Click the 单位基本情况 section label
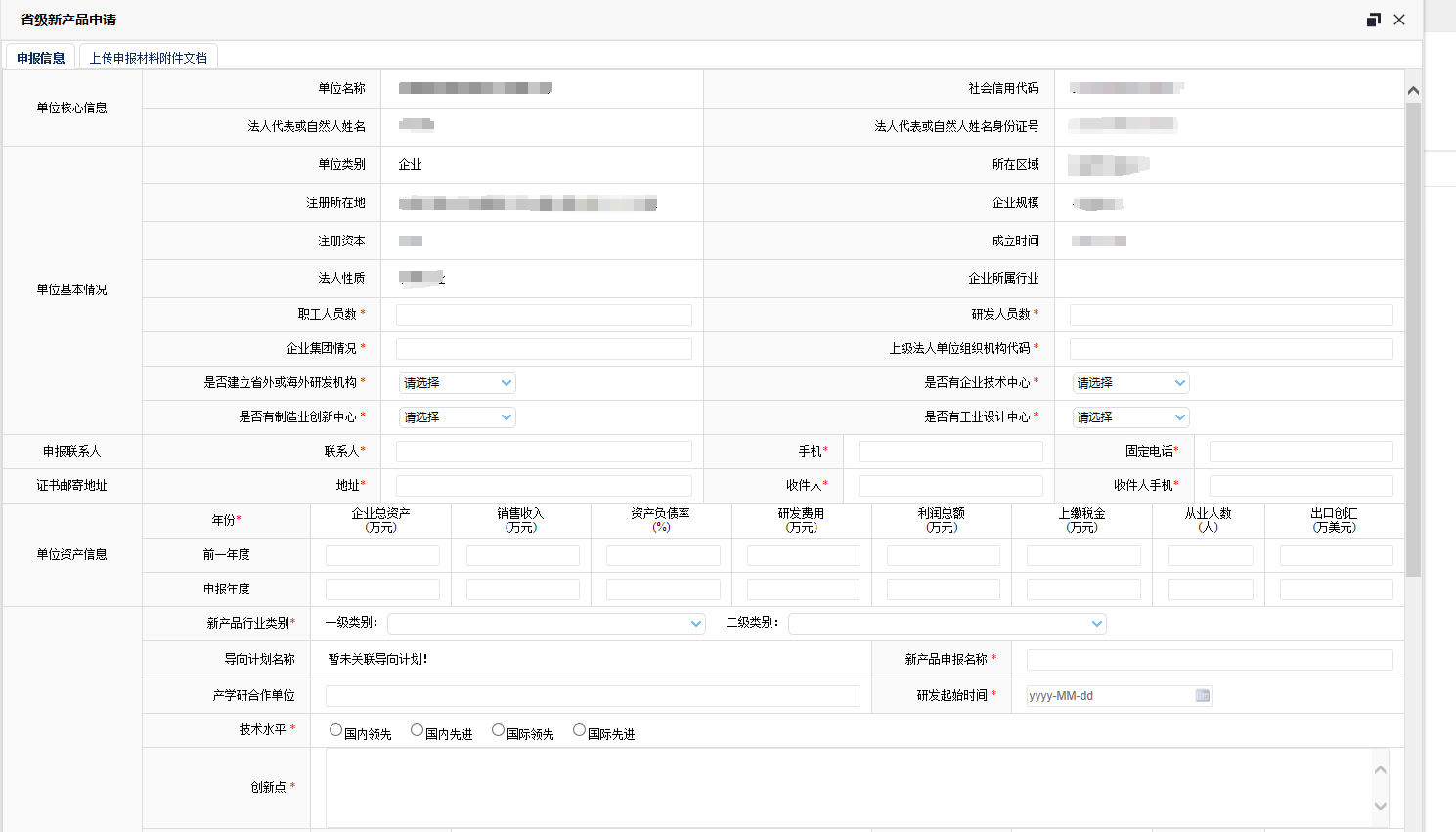This screenshot has width=1456, height=832. coord(72,290)
